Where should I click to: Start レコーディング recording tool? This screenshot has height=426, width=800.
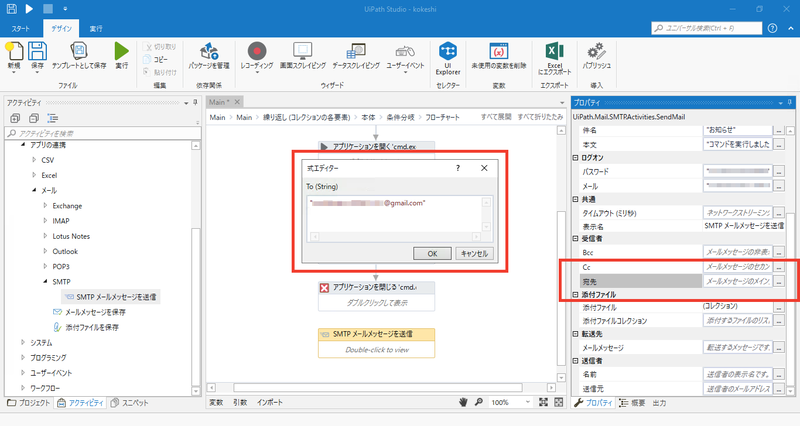(x=257, y=56)
